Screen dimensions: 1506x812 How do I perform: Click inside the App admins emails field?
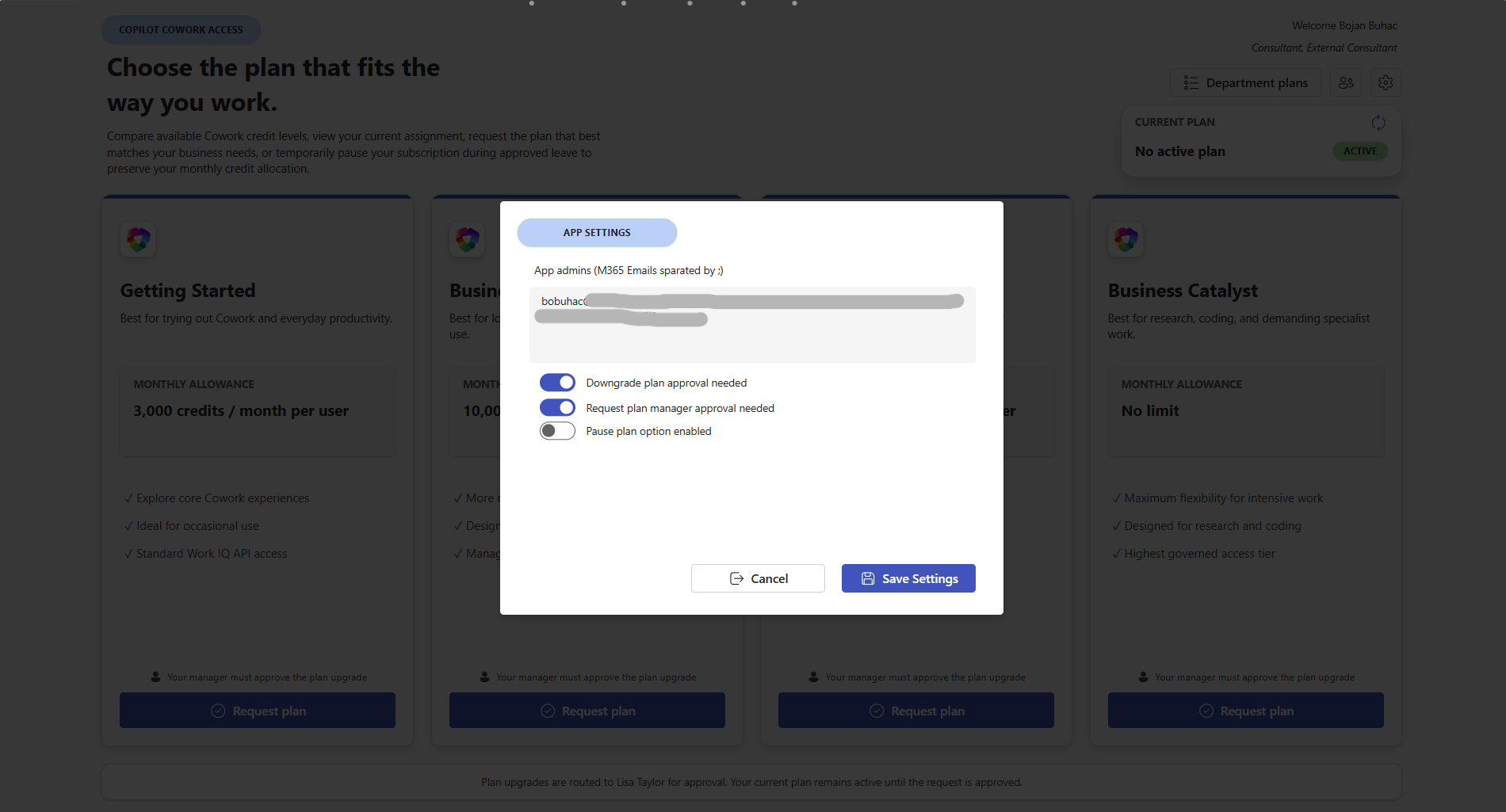pyautogui.click(x=752, y=325)
